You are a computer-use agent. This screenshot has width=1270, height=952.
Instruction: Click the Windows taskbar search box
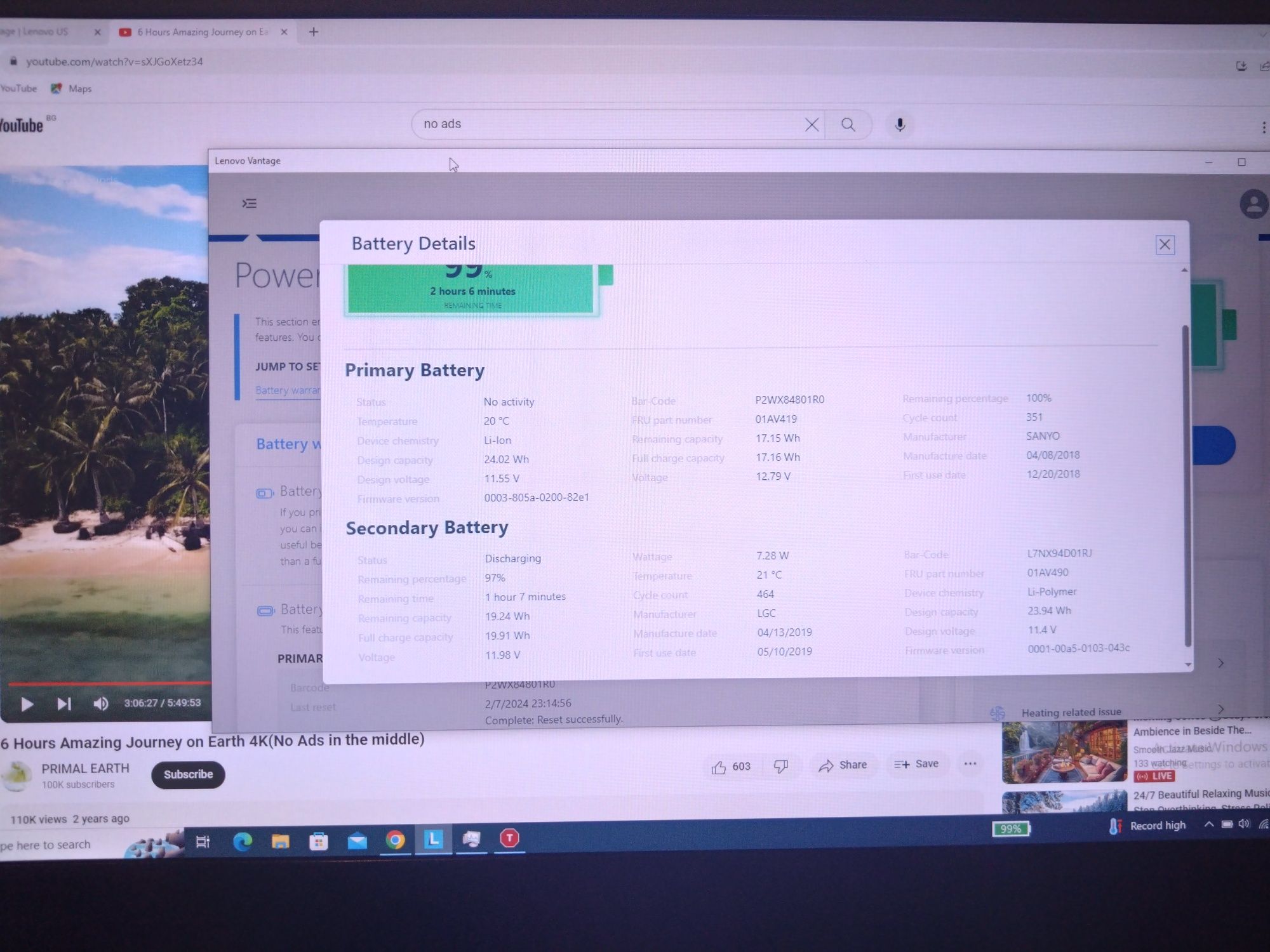click(63, 845)
